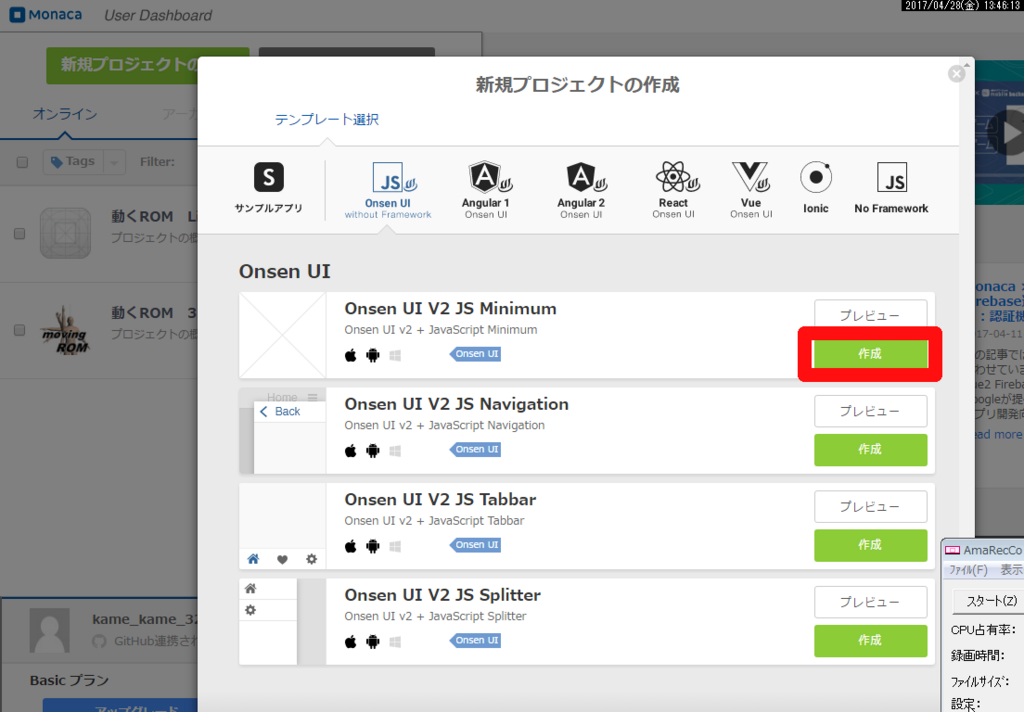Choose the Angular 1 Onsen UI template
The image size is (1024, 712).
click(485, 189)
